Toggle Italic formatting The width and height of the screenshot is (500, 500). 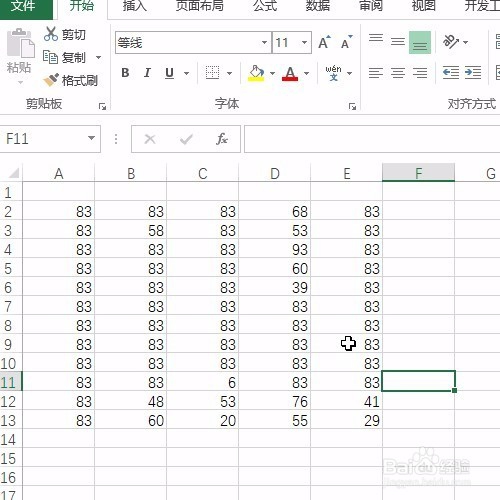(147, 73)
